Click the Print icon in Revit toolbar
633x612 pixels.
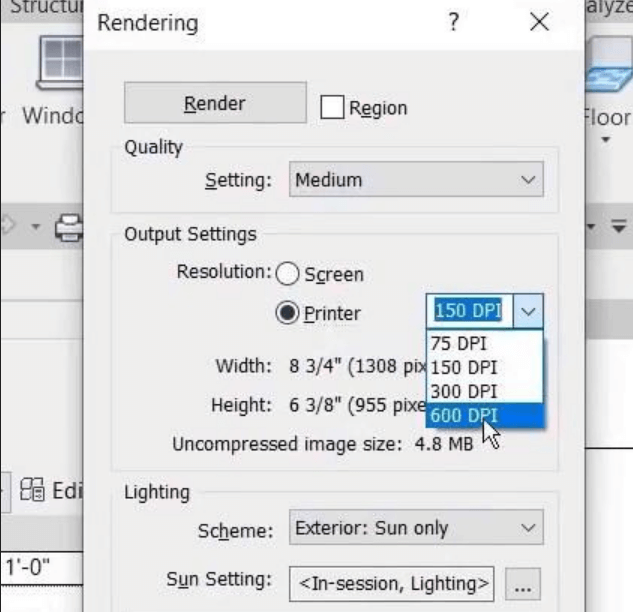[69, 228]
